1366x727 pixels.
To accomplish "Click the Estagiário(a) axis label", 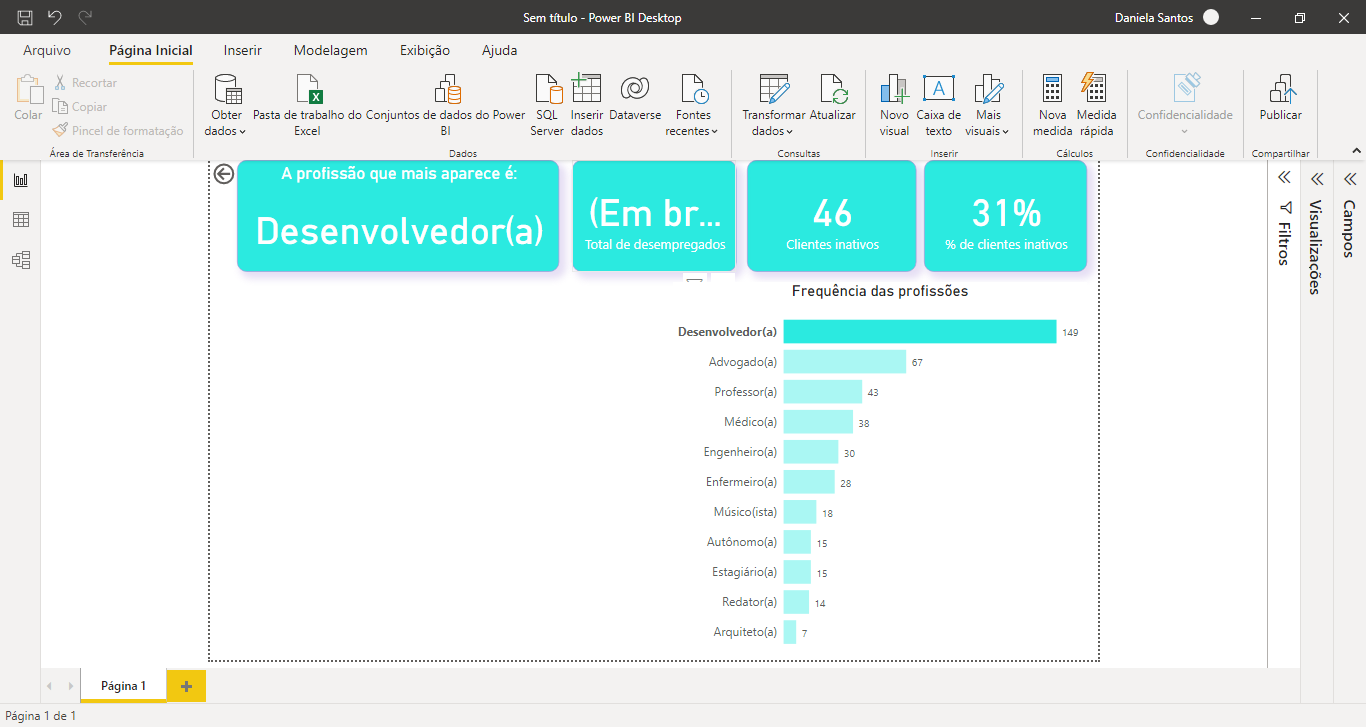I will pyautogui.click(x=743, y=572).
